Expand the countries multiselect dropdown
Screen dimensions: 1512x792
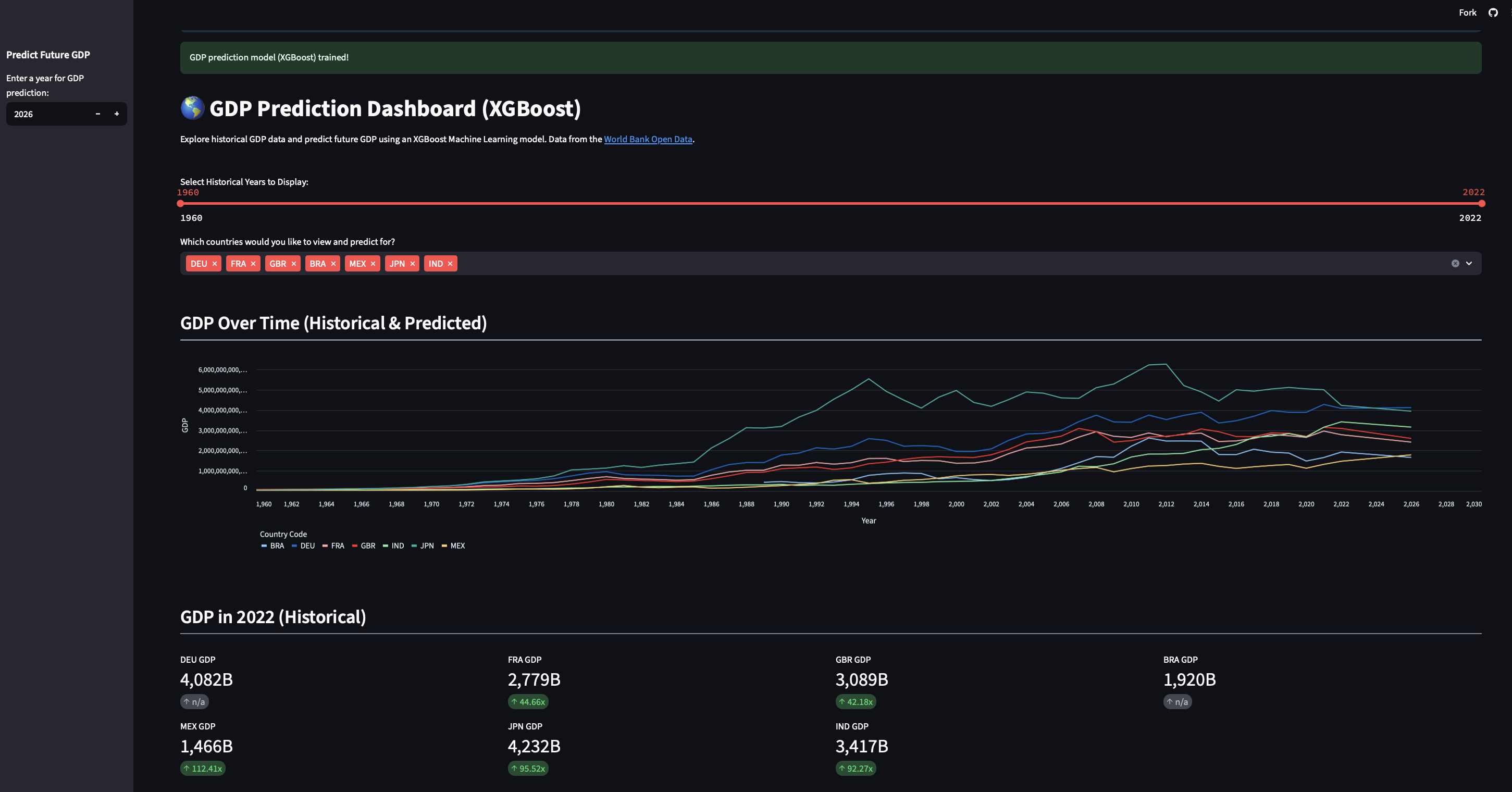coord(1469,264)
